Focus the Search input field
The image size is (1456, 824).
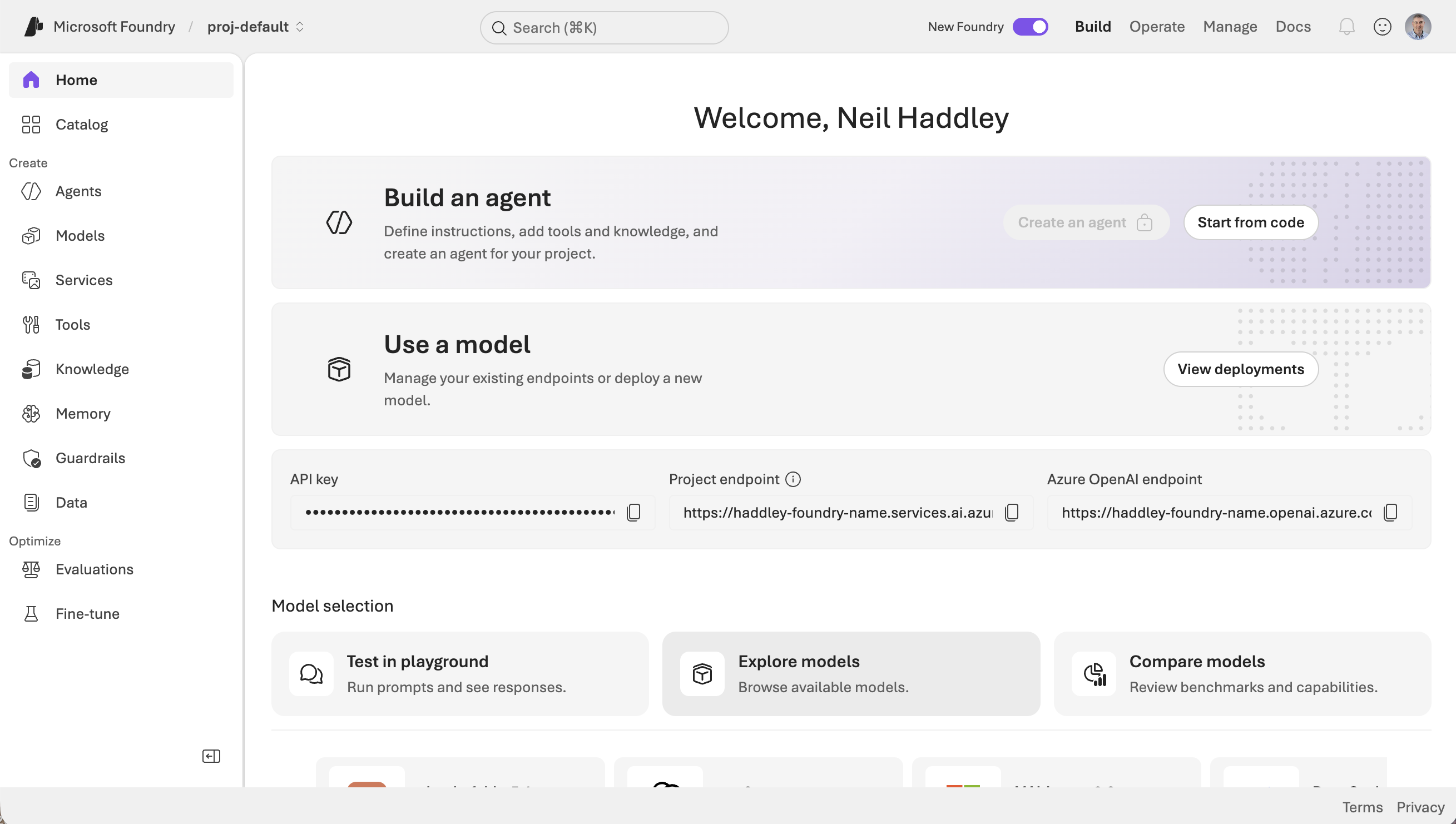604,28
